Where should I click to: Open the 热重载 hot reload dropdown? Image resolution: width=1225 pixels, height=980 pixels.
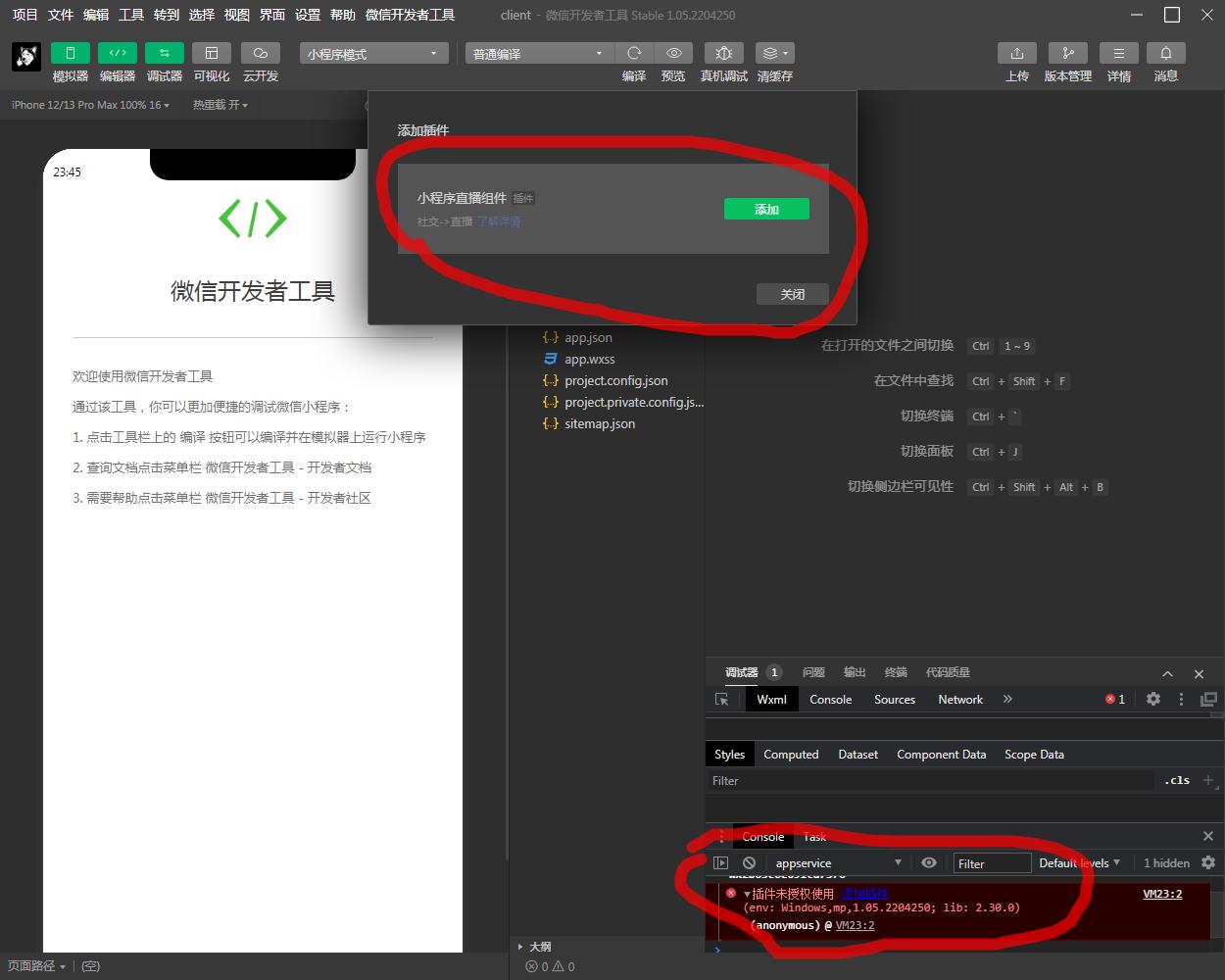220,105
